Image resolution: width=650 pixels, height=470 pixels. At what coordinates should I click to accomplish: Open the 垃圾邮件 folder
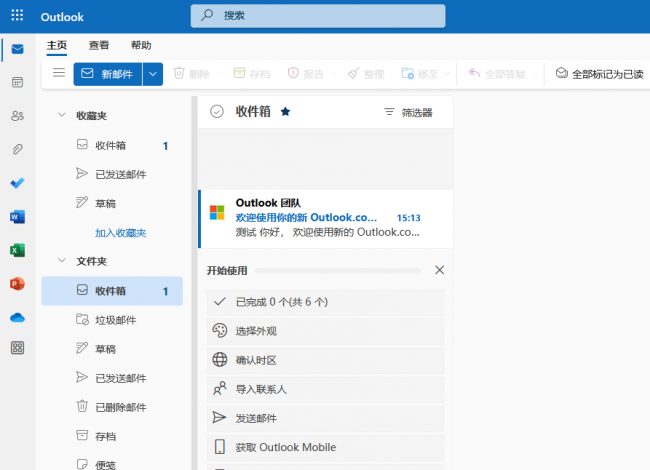tap(112, 320)
